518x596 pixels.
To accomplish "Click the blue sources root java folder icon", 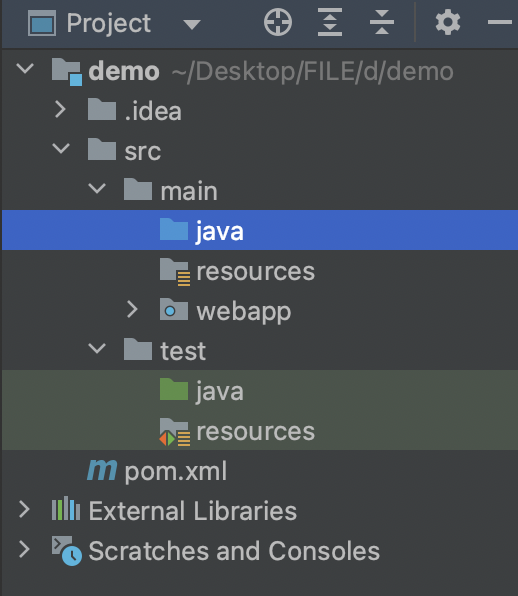I will pyautogui.click(x=174, y=229).
